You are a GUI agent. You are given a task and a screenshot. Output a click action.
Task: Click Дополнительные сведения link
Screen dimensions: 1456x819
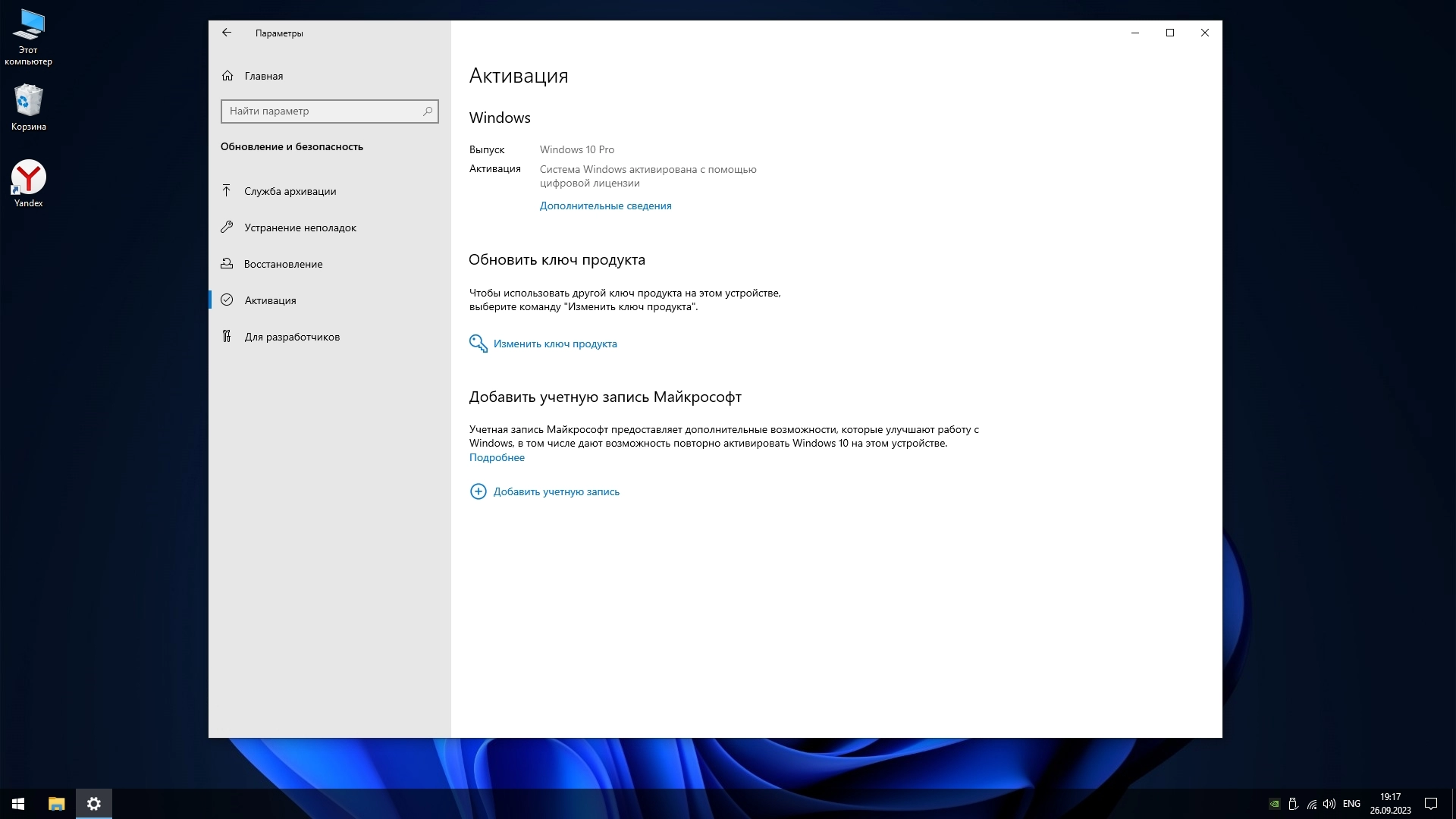tap(605, 206)
